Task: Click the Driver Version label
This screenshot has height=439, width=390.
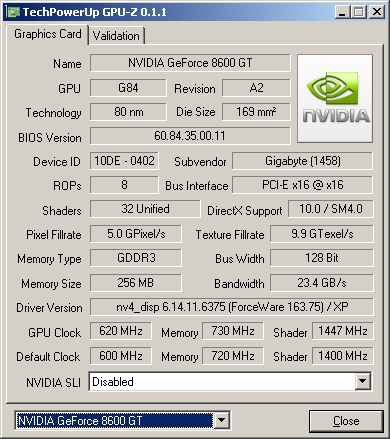Action: [x=49, y=308]
